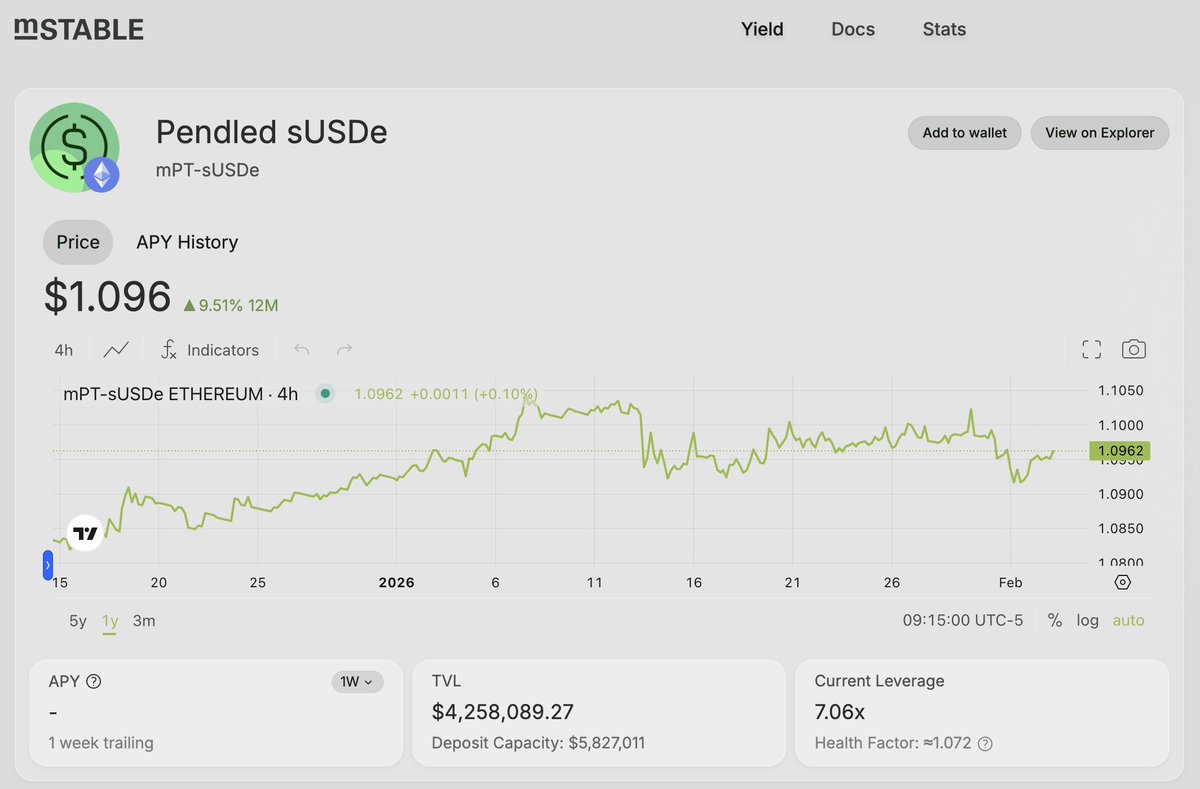The width and height of the screenshot is (1200, 789).
Task: Click the redo arrow in chart toolbar
Action: tap(344, 350)
